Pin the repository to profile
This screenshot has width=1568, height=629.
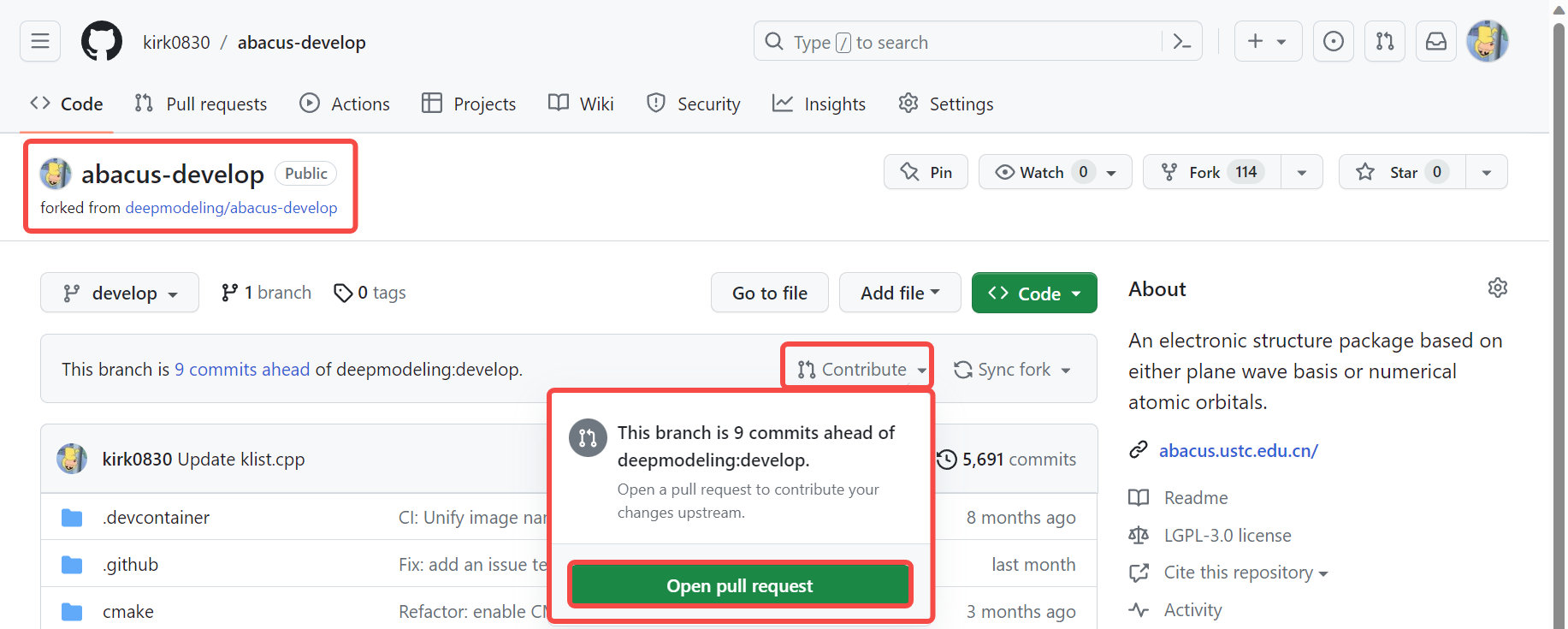[926, 172]
